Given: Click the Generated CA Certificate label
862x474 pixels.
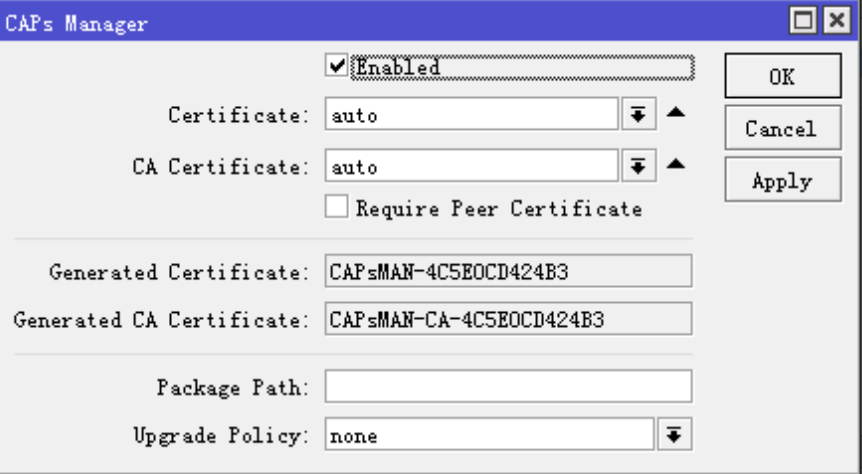Looking at the screenshot, I should pyautogui.click(x=161, y=319).
